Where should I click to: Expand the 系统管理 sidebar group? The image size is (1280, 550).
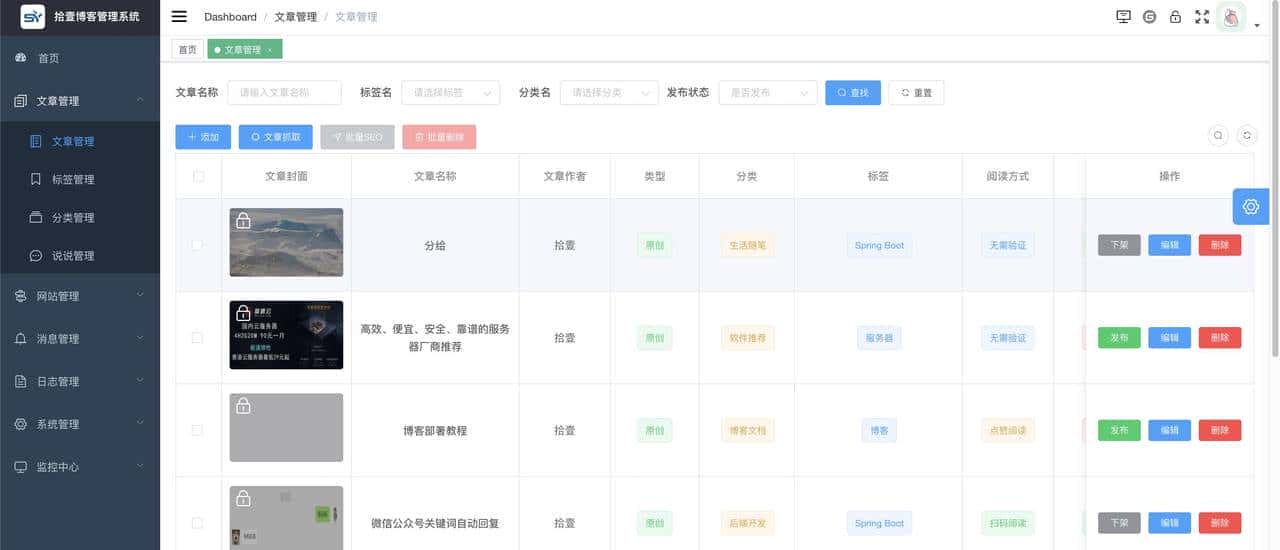click(x=80, y=424)
